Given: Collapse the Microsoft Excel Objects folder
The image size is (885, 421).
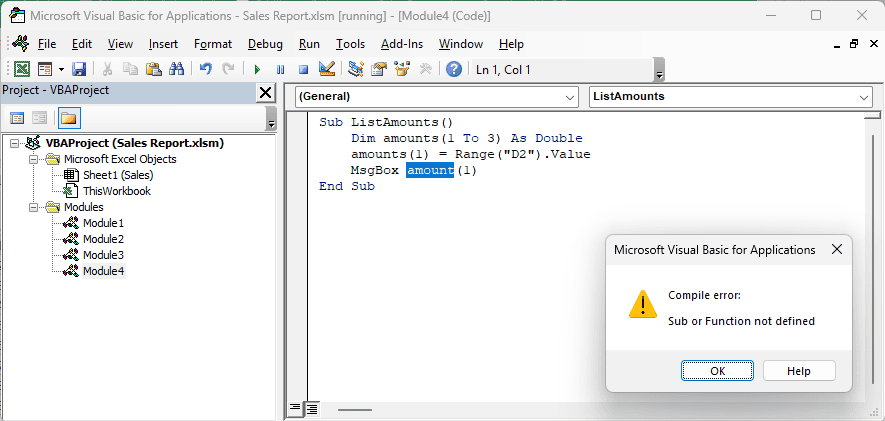Looking at the screenshot, I should pyautogui.click(x=33, y=159).
